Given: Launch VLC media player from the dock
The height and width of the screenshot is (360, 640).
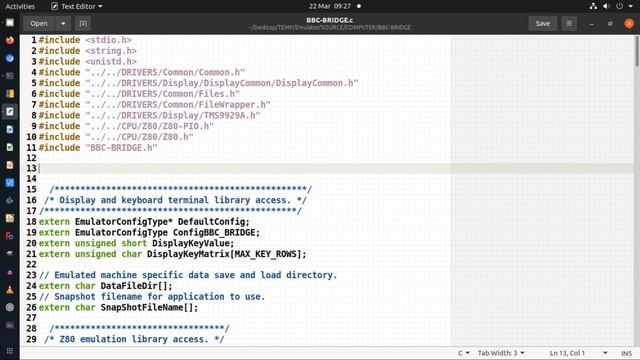Looking at the screenshot, I should click(x=10, y=290).
